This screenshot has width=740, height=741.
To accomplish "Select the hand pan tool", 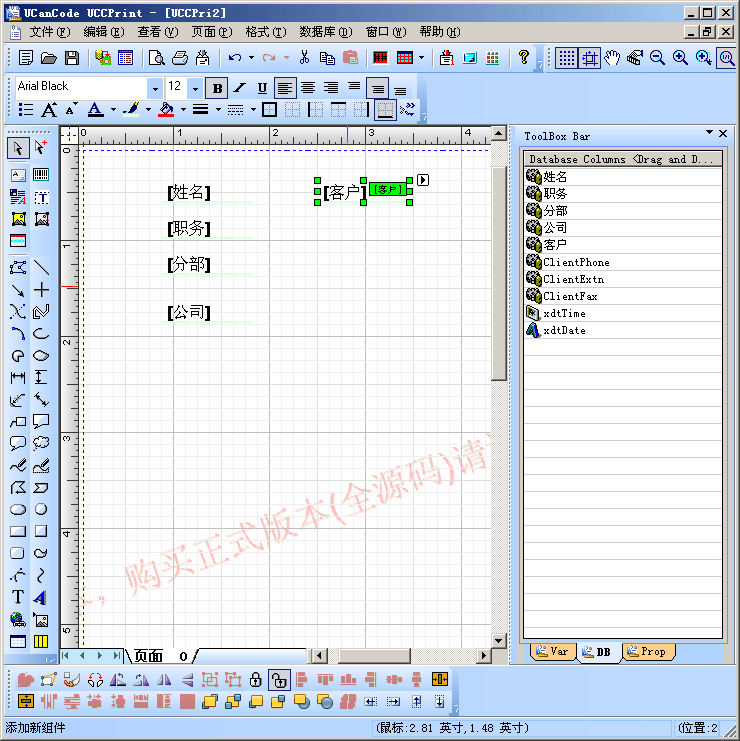I will (612, 58).
